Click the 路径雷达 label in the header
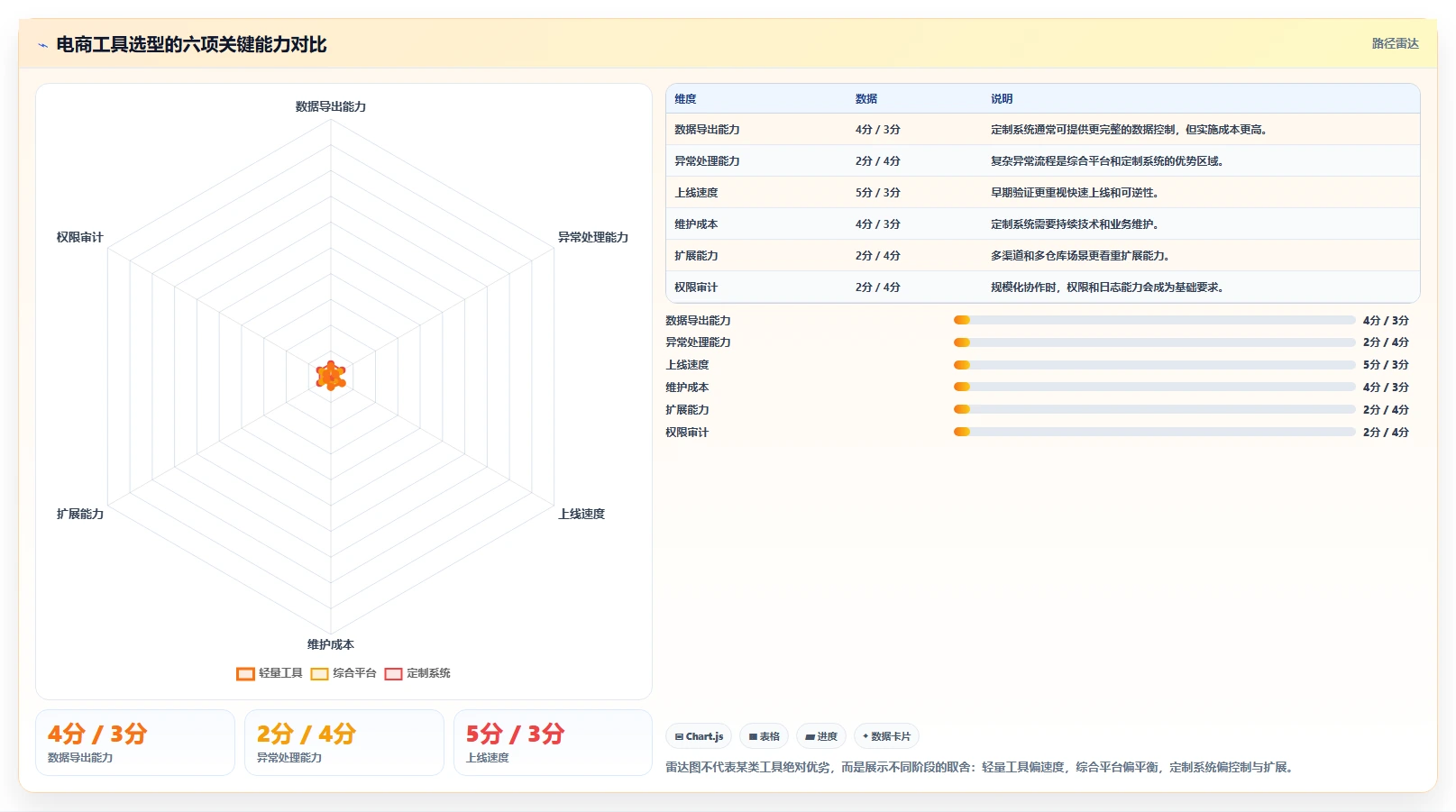 coord(1395,43)
